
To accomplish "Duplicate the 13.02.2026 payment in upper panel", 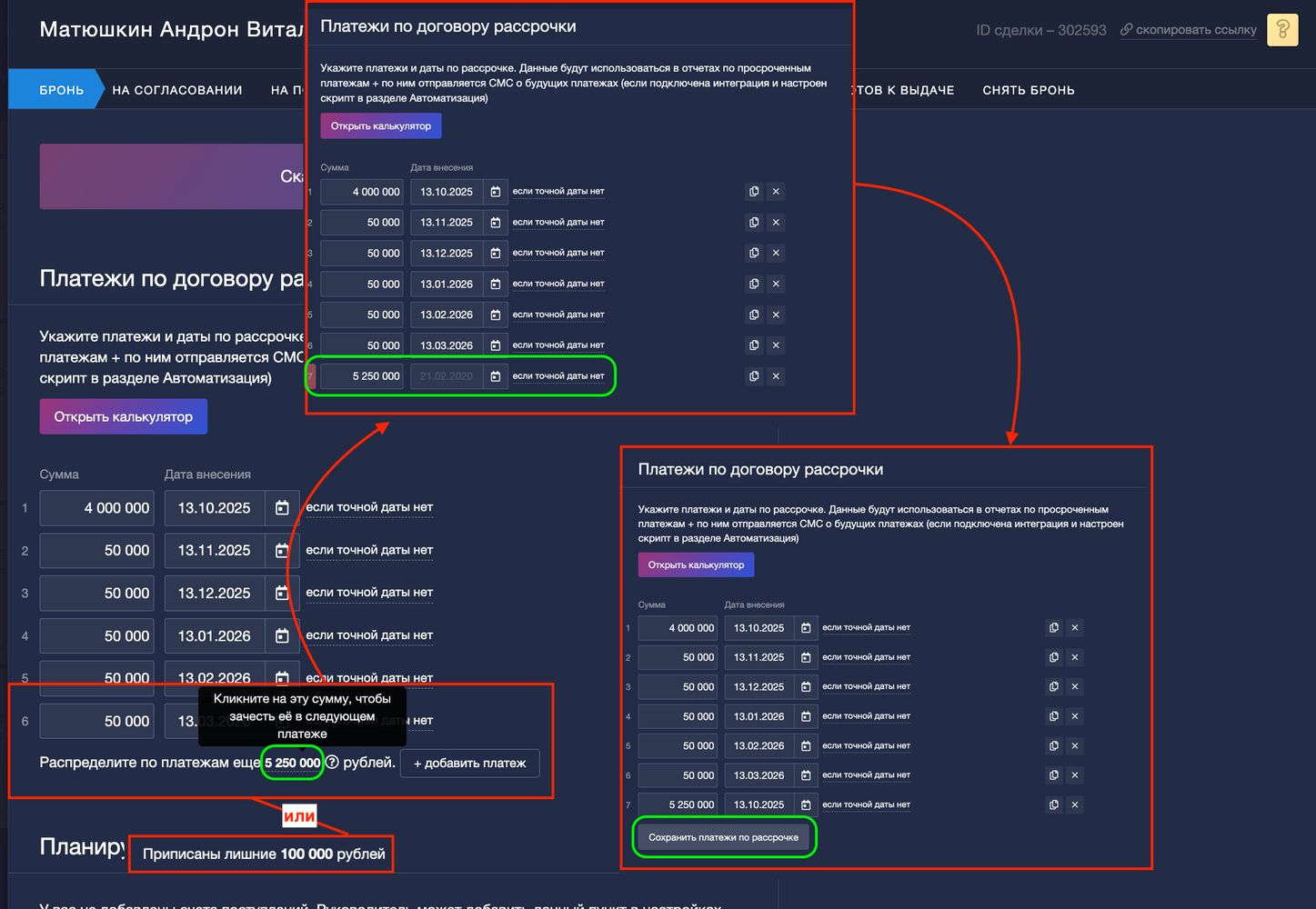I will tap(754, 315).
